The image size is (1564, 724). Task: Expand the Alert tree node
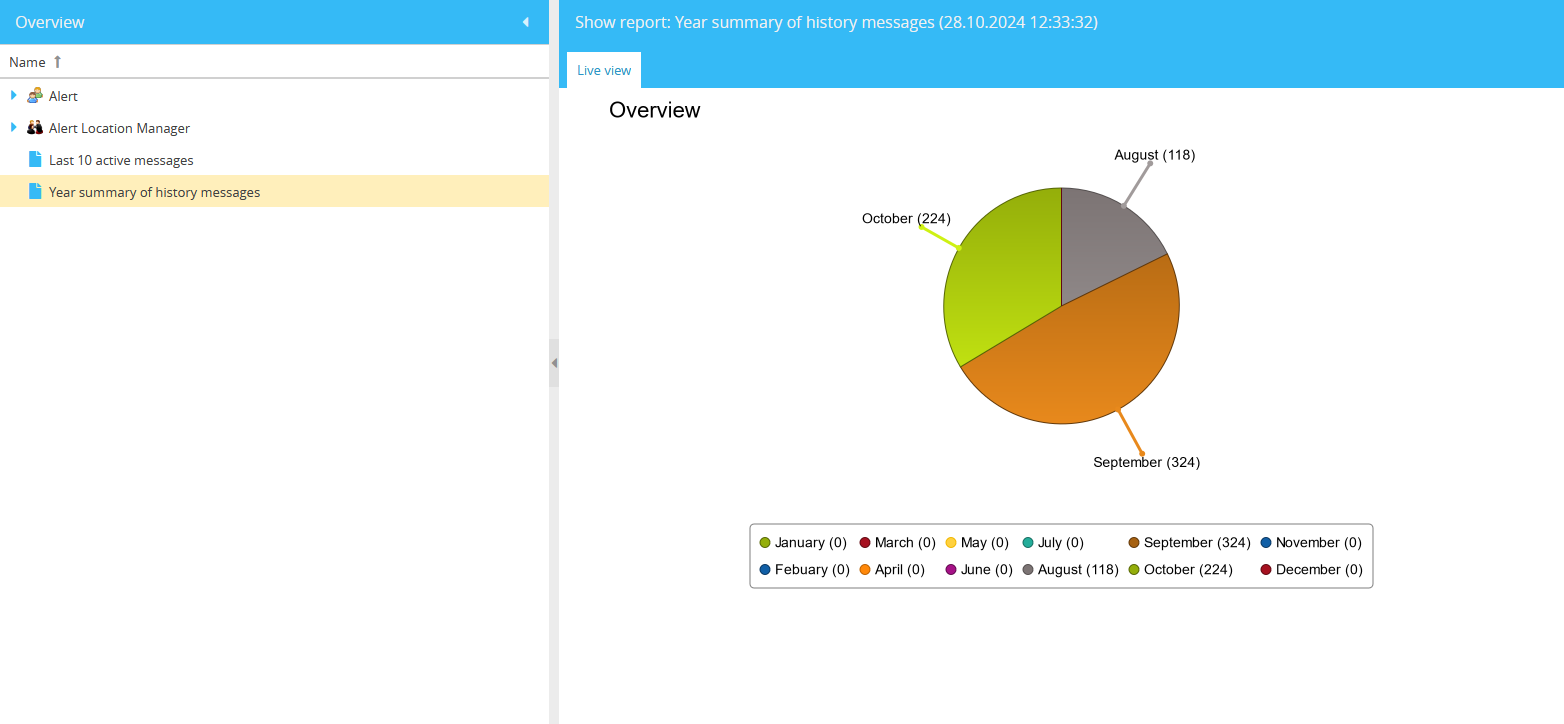(14, 95)
